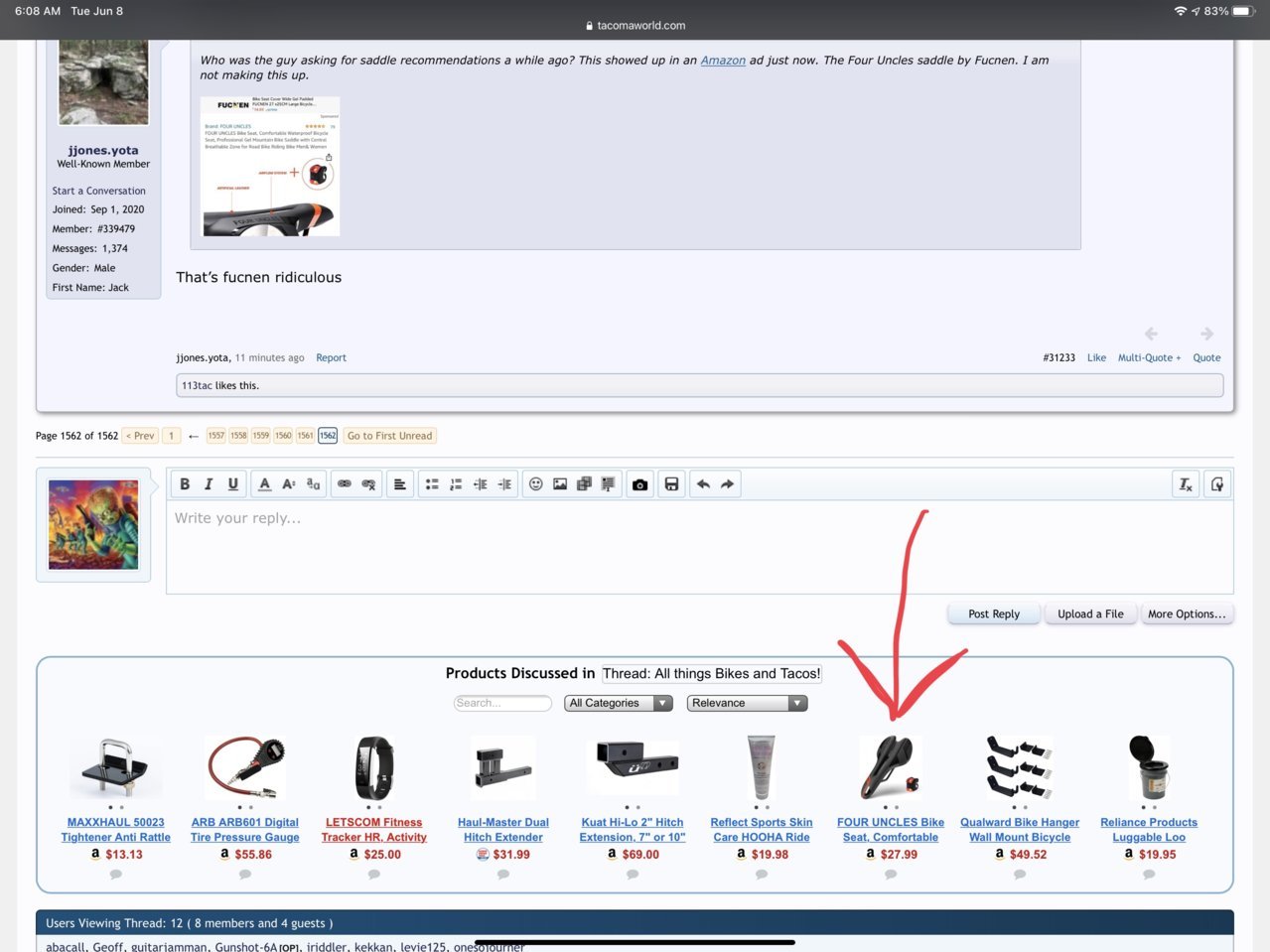
Task: Open the Reflect Sports Skin Care HOOHA link
Action: (x=762, y=830)
